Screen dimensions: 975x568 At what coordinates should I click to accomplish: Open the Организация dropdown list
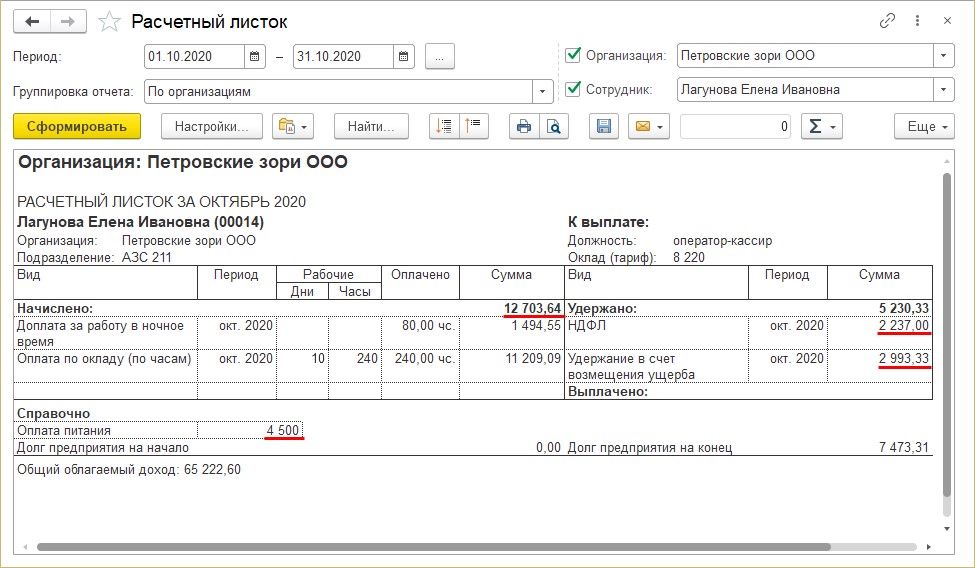point(943,56)
